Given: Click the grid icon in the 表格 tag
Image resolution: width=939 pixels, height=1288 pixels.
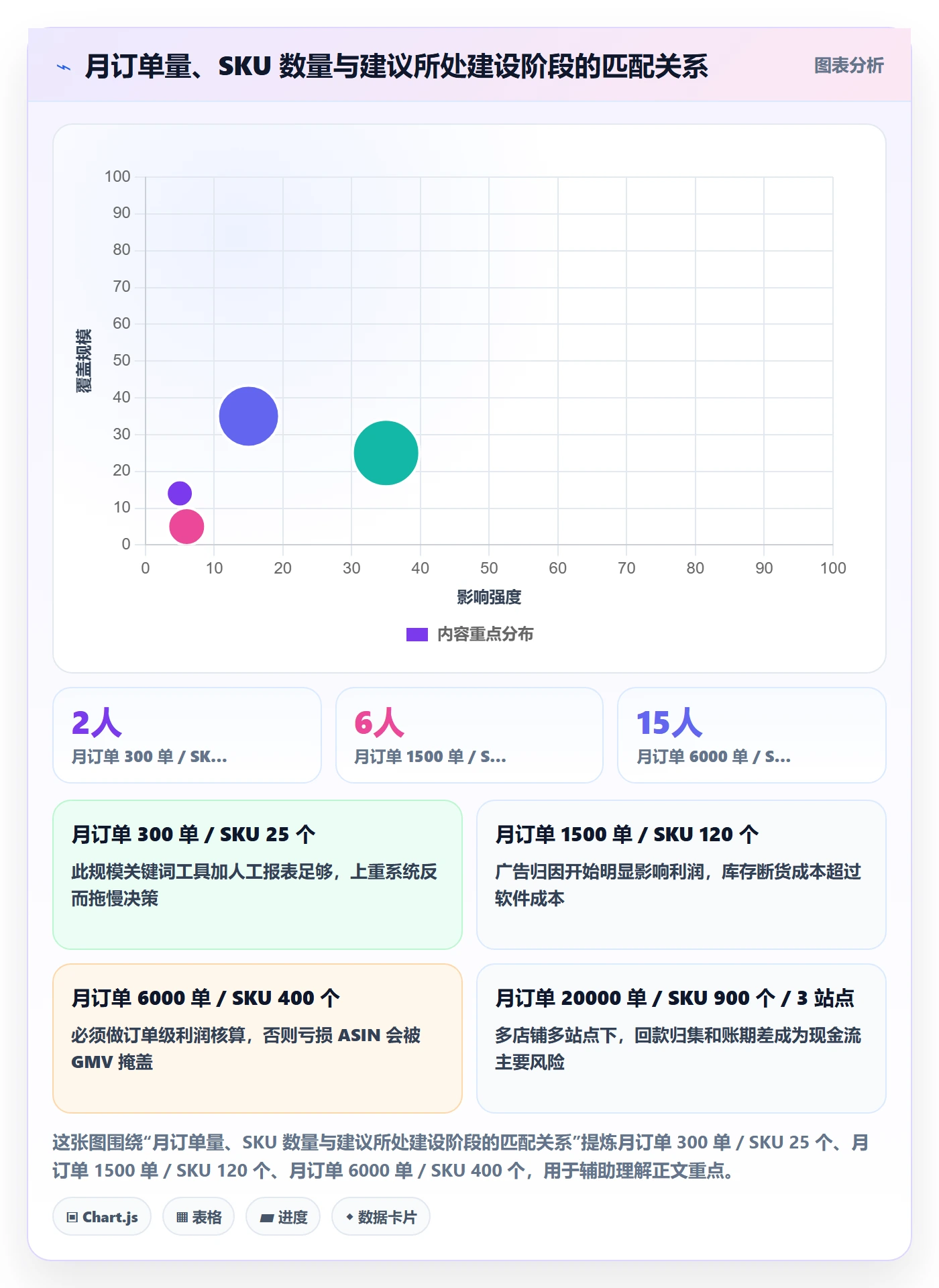Looking at the screenshot, I should tap(182, 1218).
